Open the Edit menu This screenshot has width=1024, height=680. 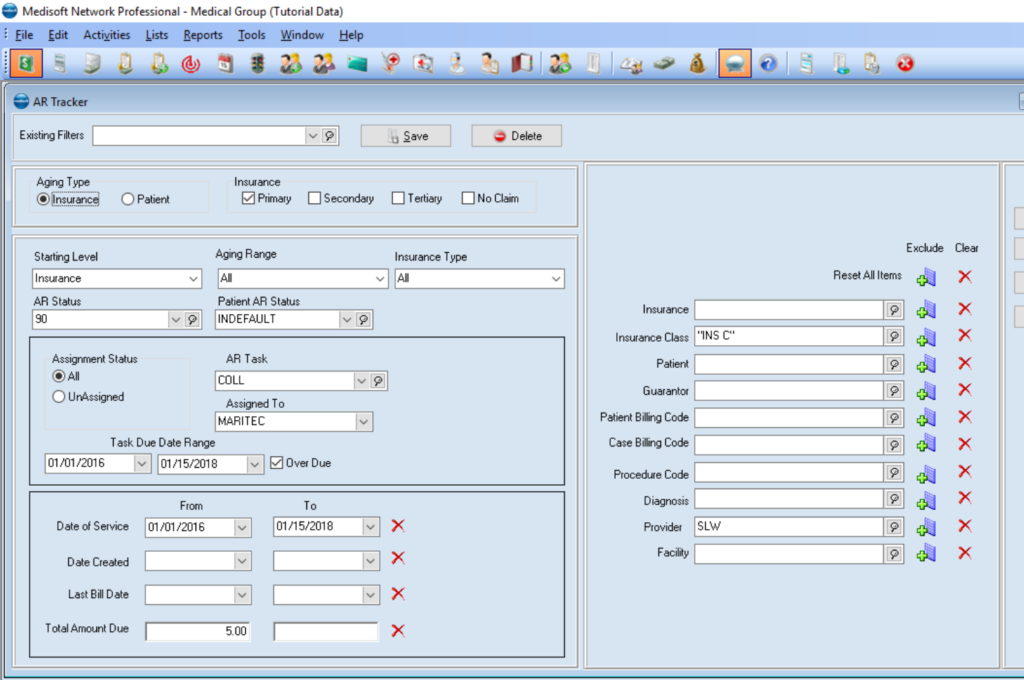(x=57, y=35)
